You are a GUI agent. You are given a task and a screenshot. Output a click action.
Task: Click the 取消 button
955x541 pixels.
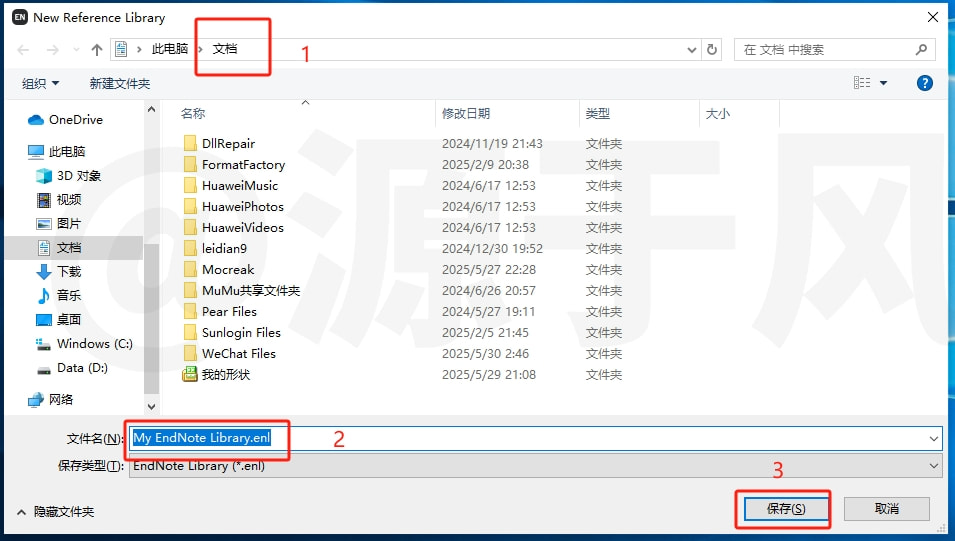[x=886, y=509]
